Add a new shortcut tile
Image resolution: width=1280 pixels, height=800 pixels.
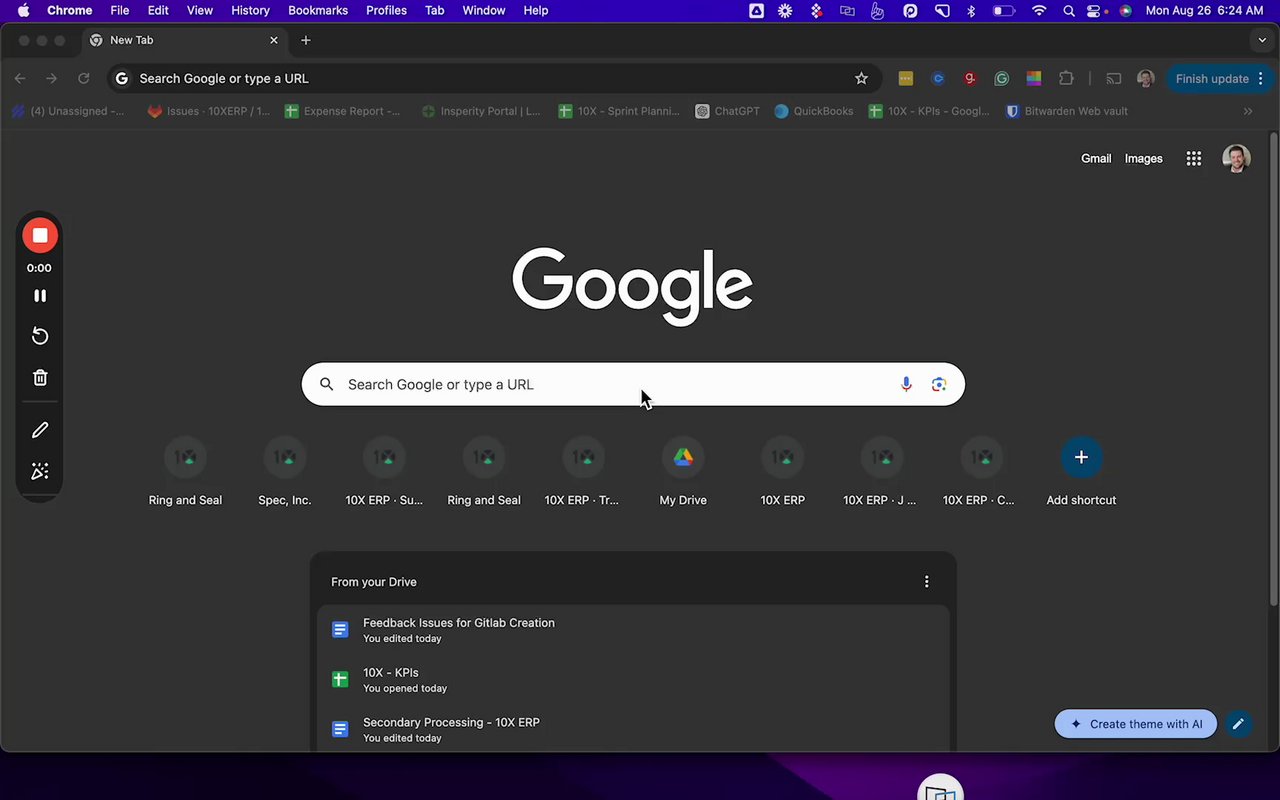tap(1081, 472)
